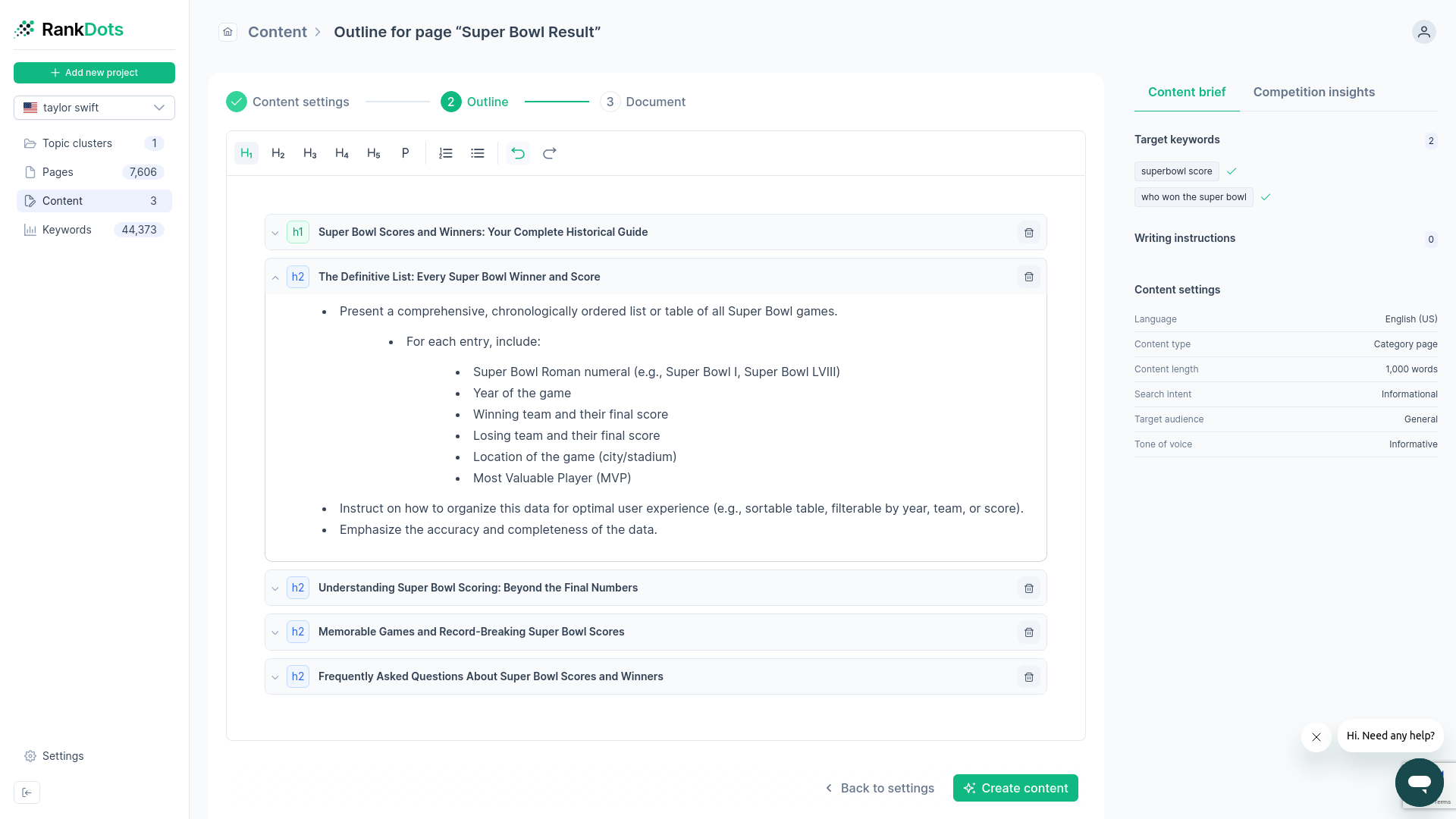Open the 'taylor swift' project dropdown

(x=94, y=107)
